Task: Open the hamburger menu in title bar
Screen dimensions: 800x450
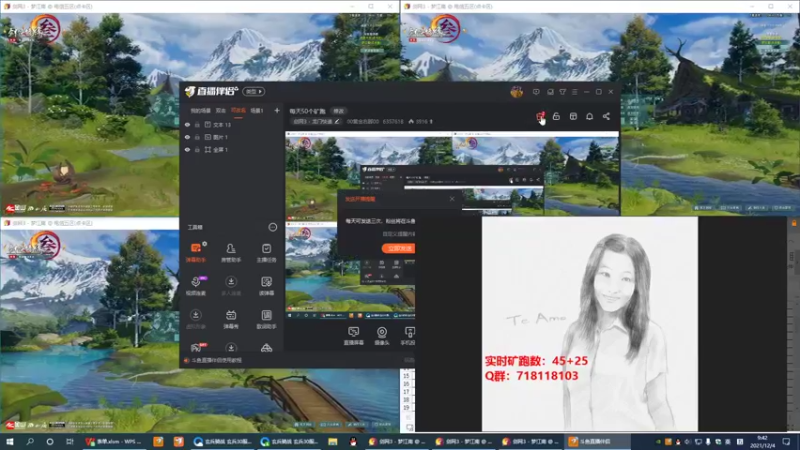Action: click(574, 92)
